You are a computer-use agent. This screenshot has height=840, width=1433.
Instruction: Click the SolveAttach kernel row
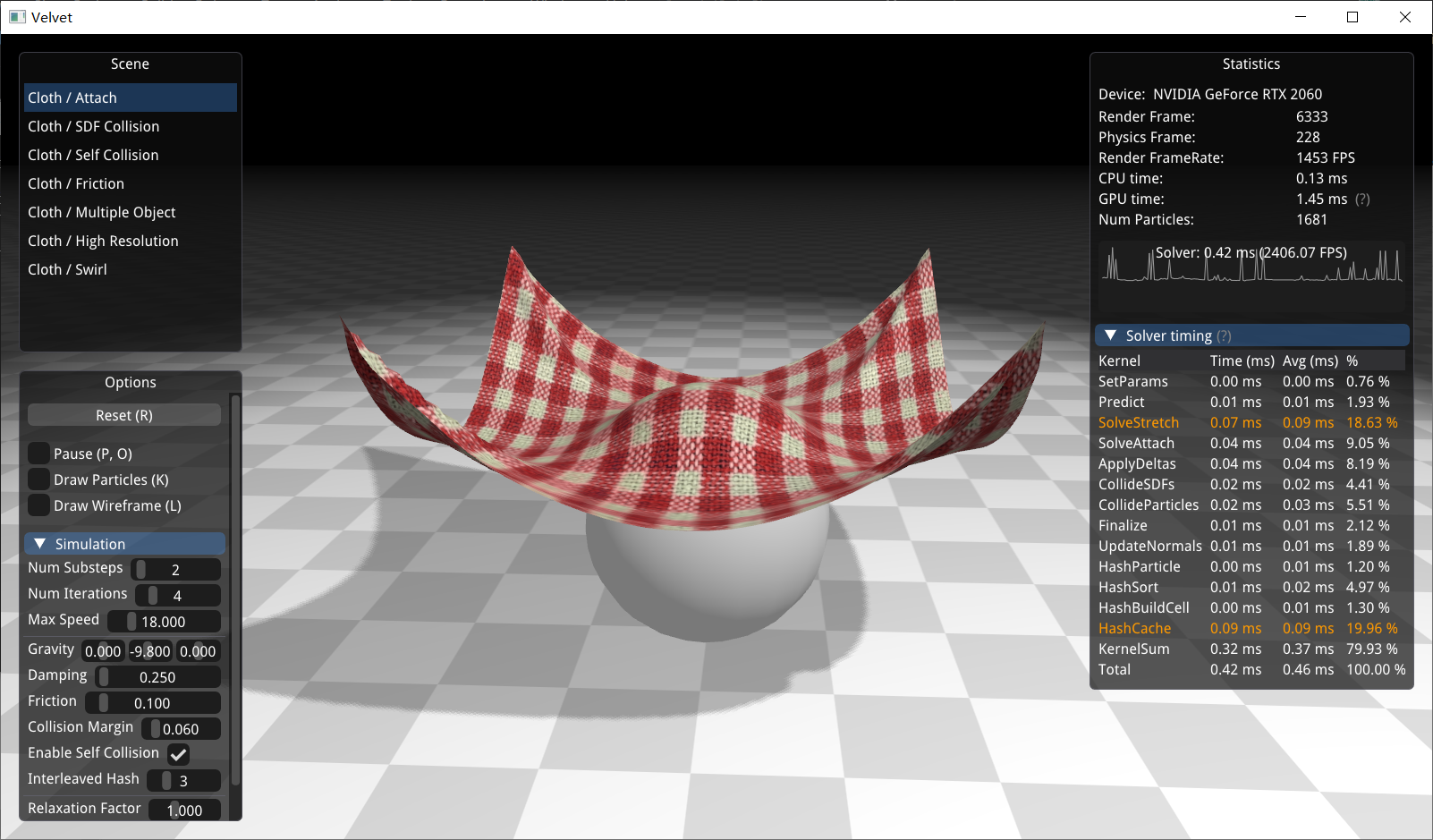(1251, 443)
